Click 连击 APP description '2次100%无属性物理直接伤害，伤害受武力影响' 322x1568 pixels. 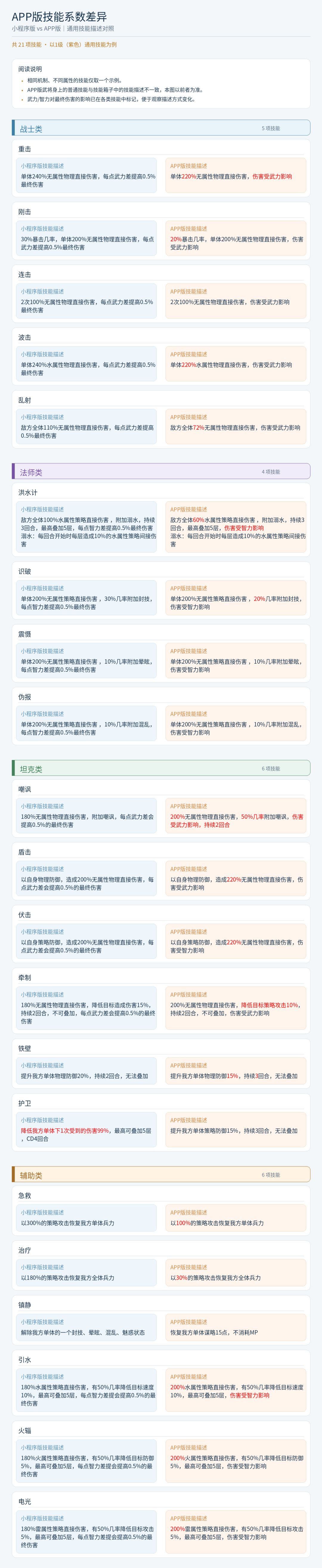pyautogui.click(x=230, y=302)
